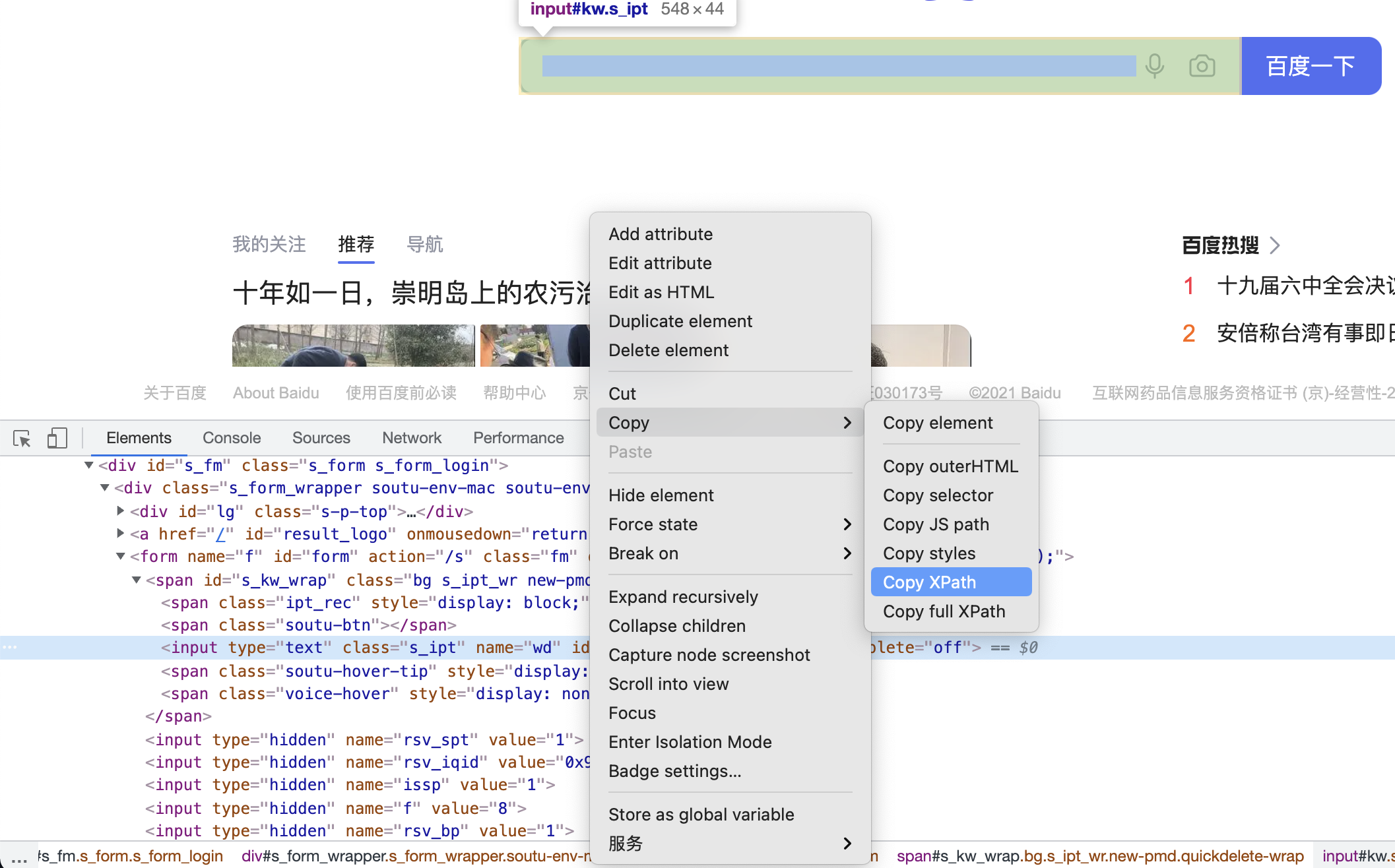Click the Baidu hot search arrow

pos(1275,245)
